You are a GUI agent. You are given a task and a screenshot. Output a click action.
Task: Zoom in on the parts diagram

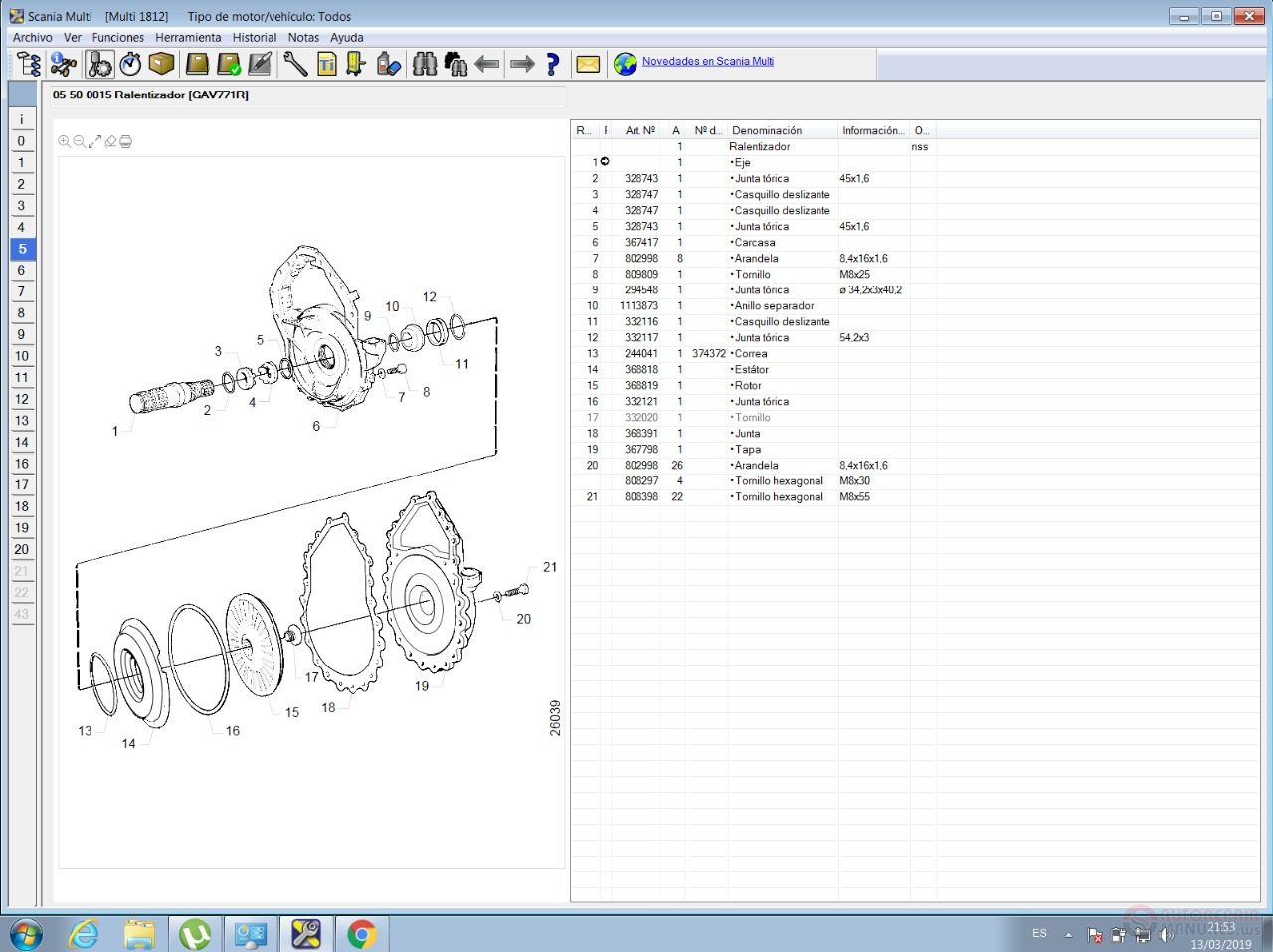(64, 142)
